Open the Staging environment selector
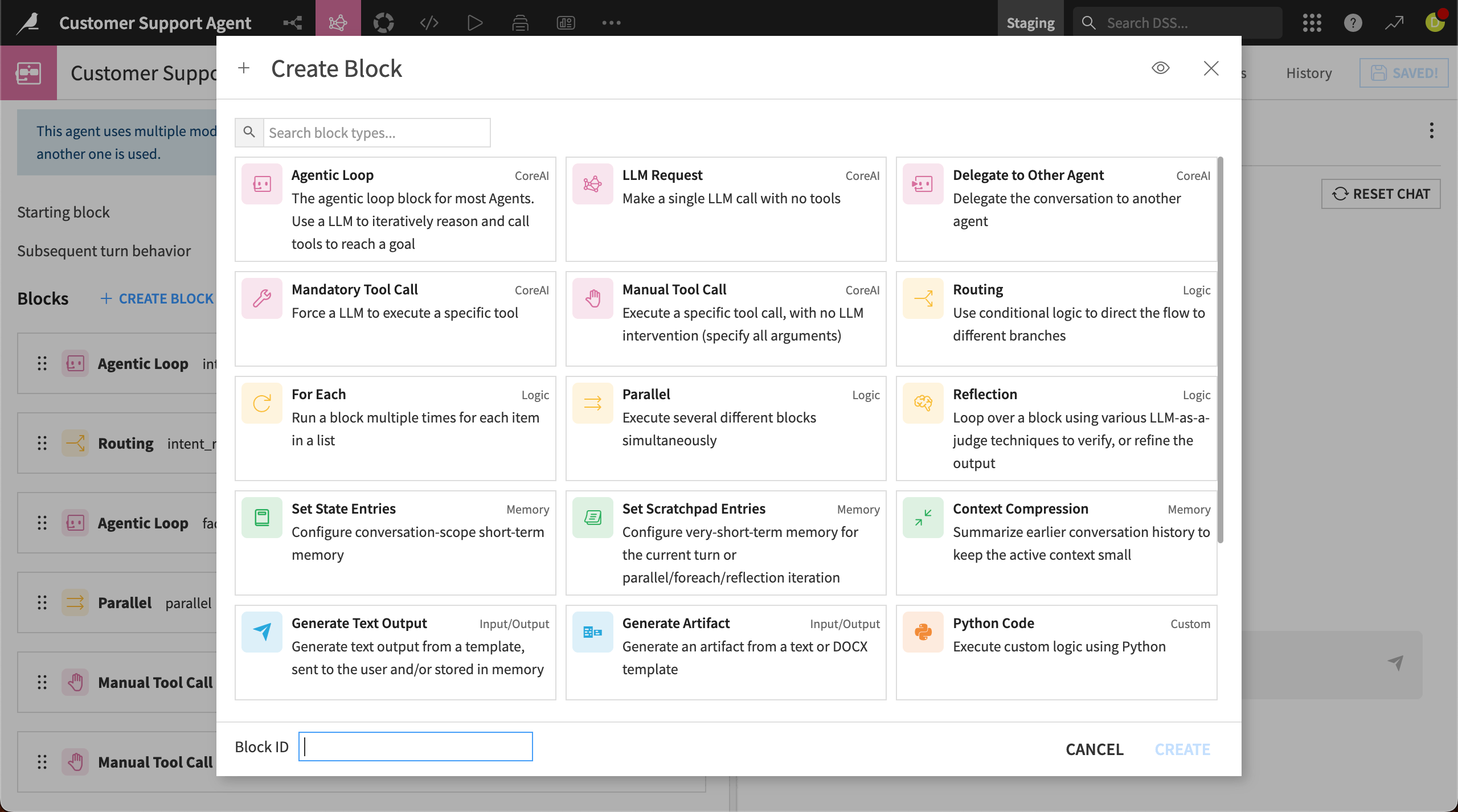The width and height of the screenshot is (1458, 812). pos(1031,23)
